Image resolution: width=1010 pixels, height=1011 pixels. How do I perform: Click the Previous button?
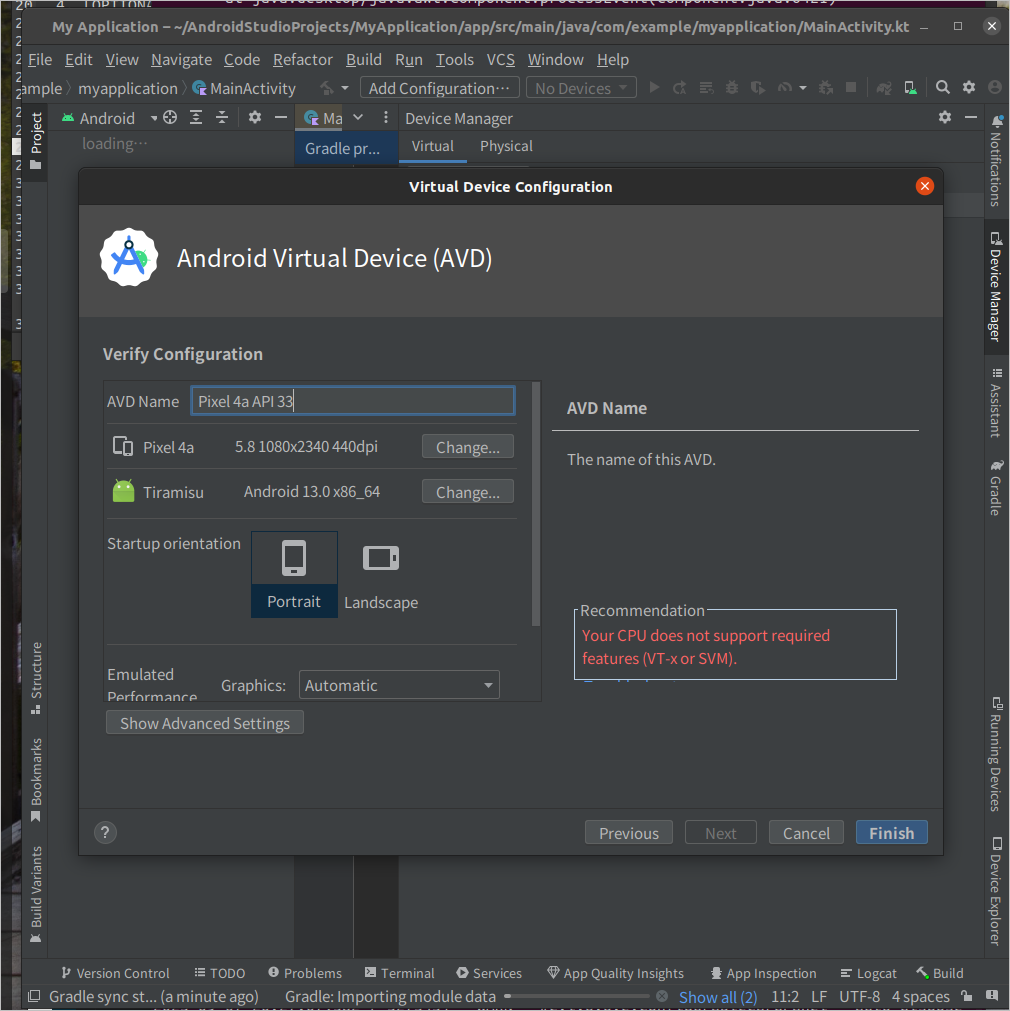(x=629, y=832)
